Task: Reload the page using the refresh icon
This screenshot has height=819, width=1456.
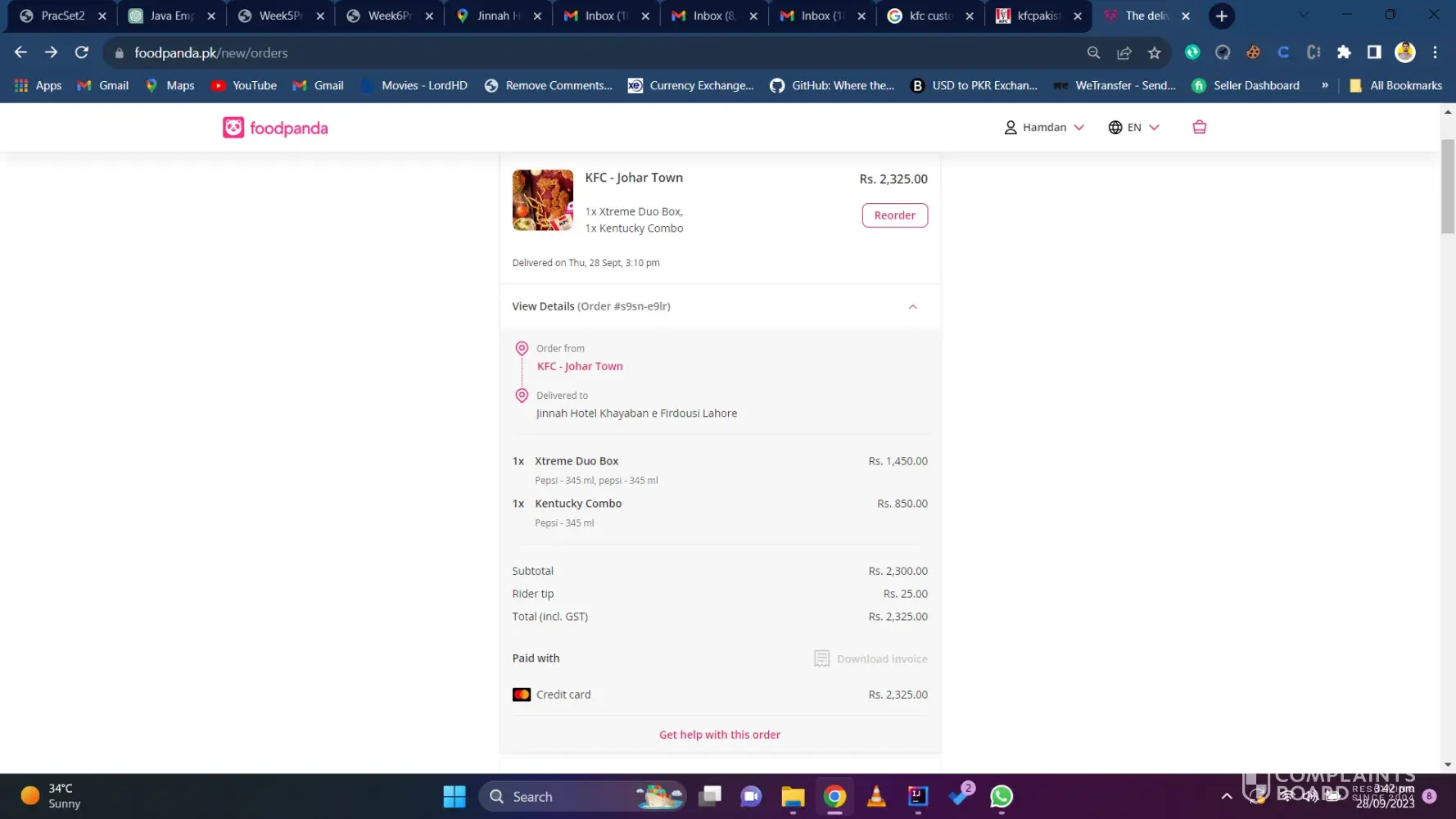Action: (x=81, y=53)
